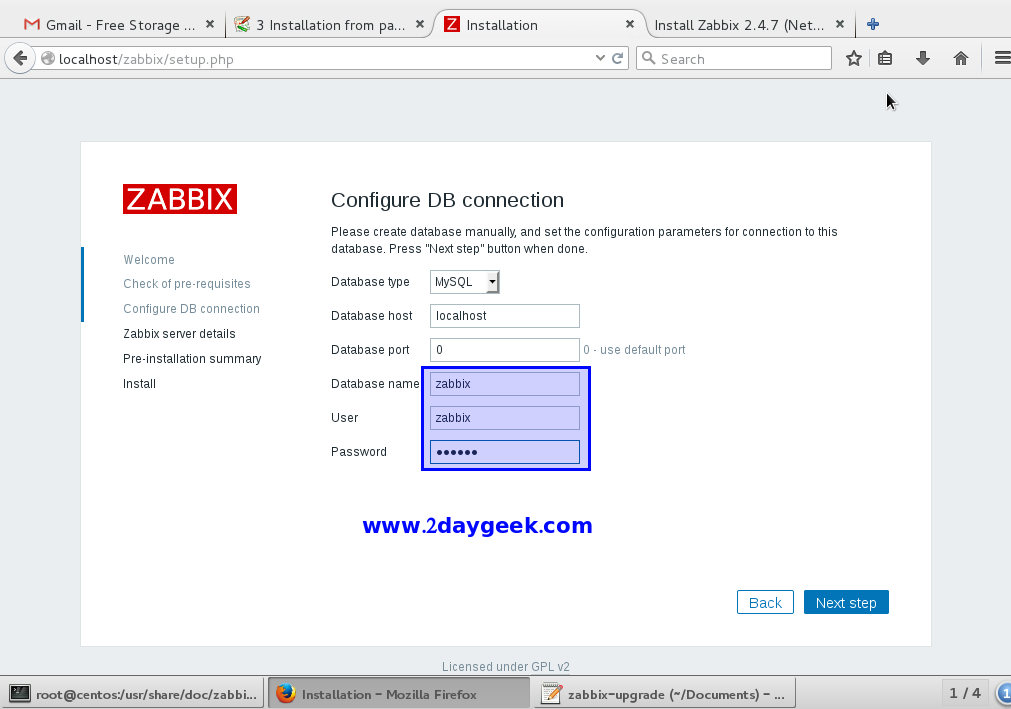Click the browser back arrow button
The image size is (1011, 709).
point(20,59)
